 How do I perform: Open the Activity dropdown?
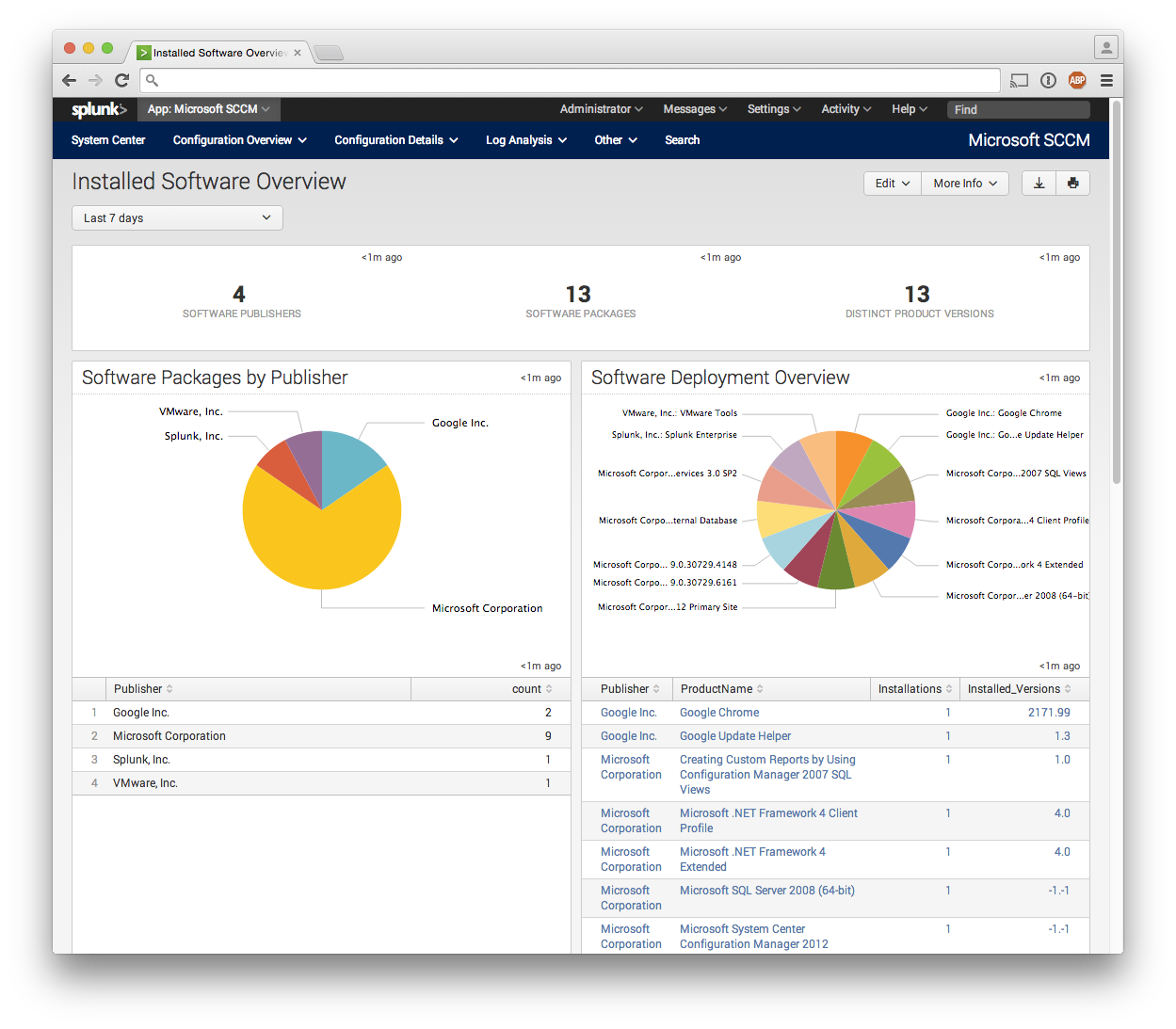coord(846,109)
